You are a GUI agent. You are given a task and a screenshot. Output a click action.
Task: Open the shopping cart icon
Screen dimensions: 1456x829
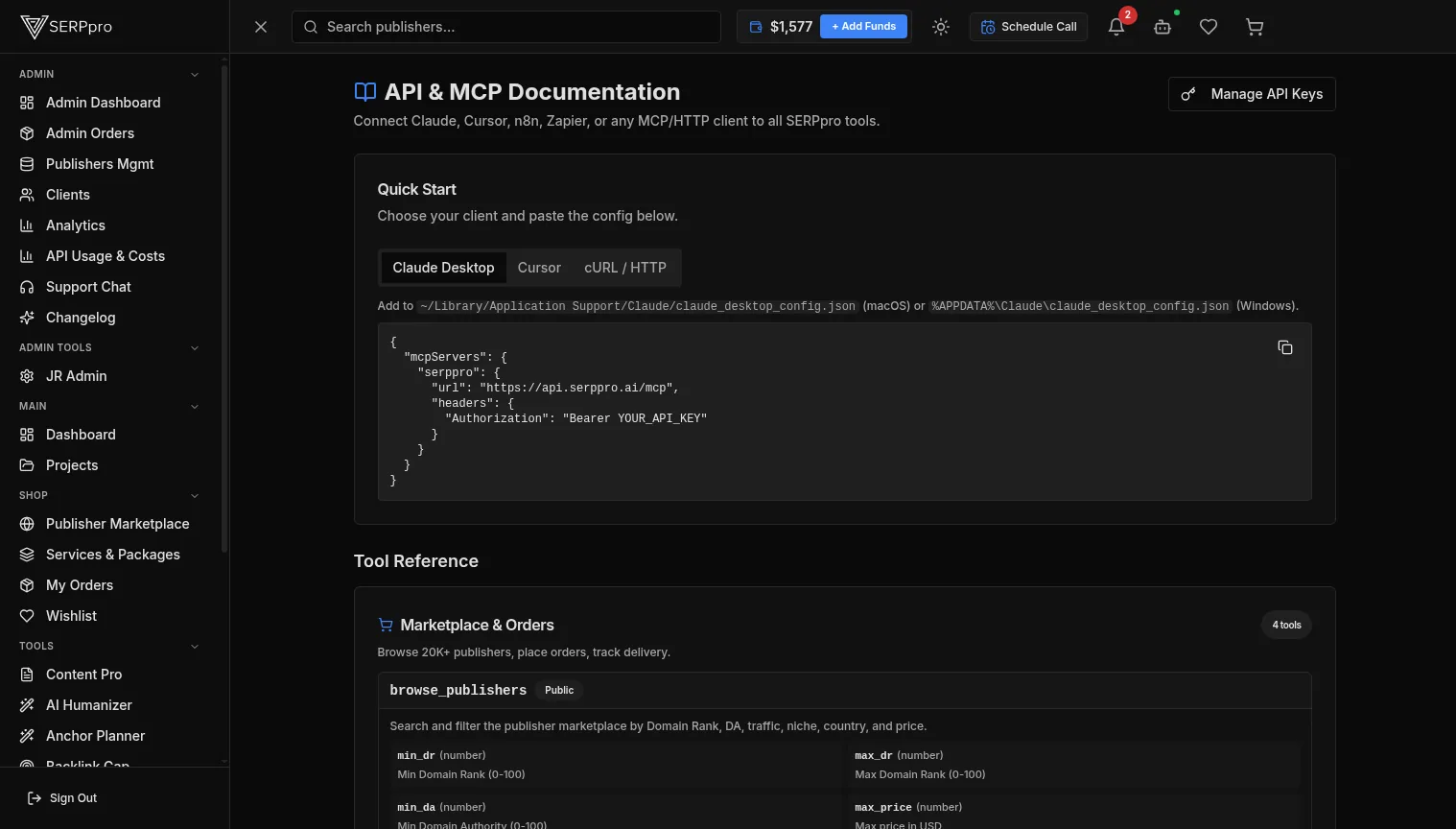(1255, 27)
